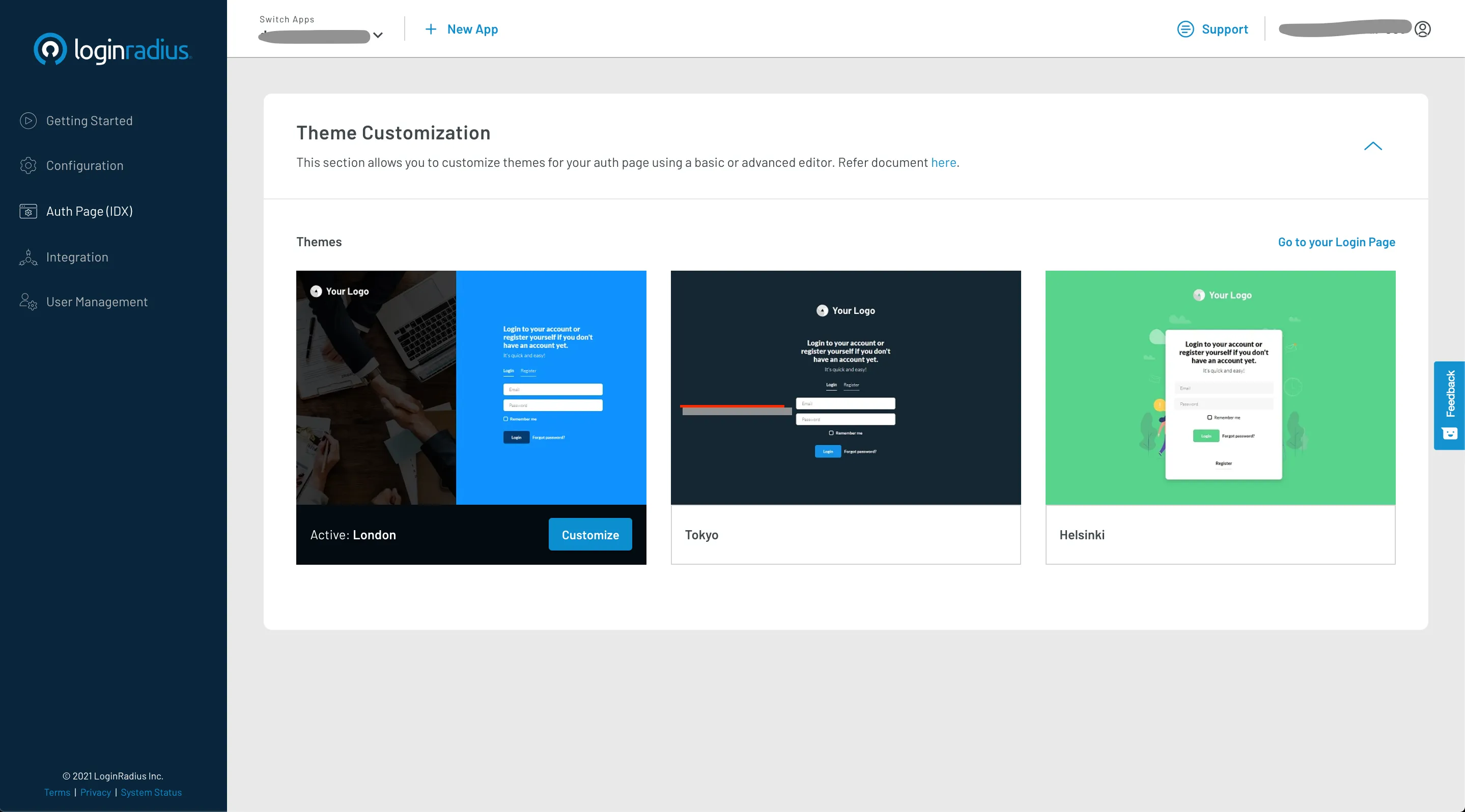Expand the Switch Apps dropdown

(378, 36)
